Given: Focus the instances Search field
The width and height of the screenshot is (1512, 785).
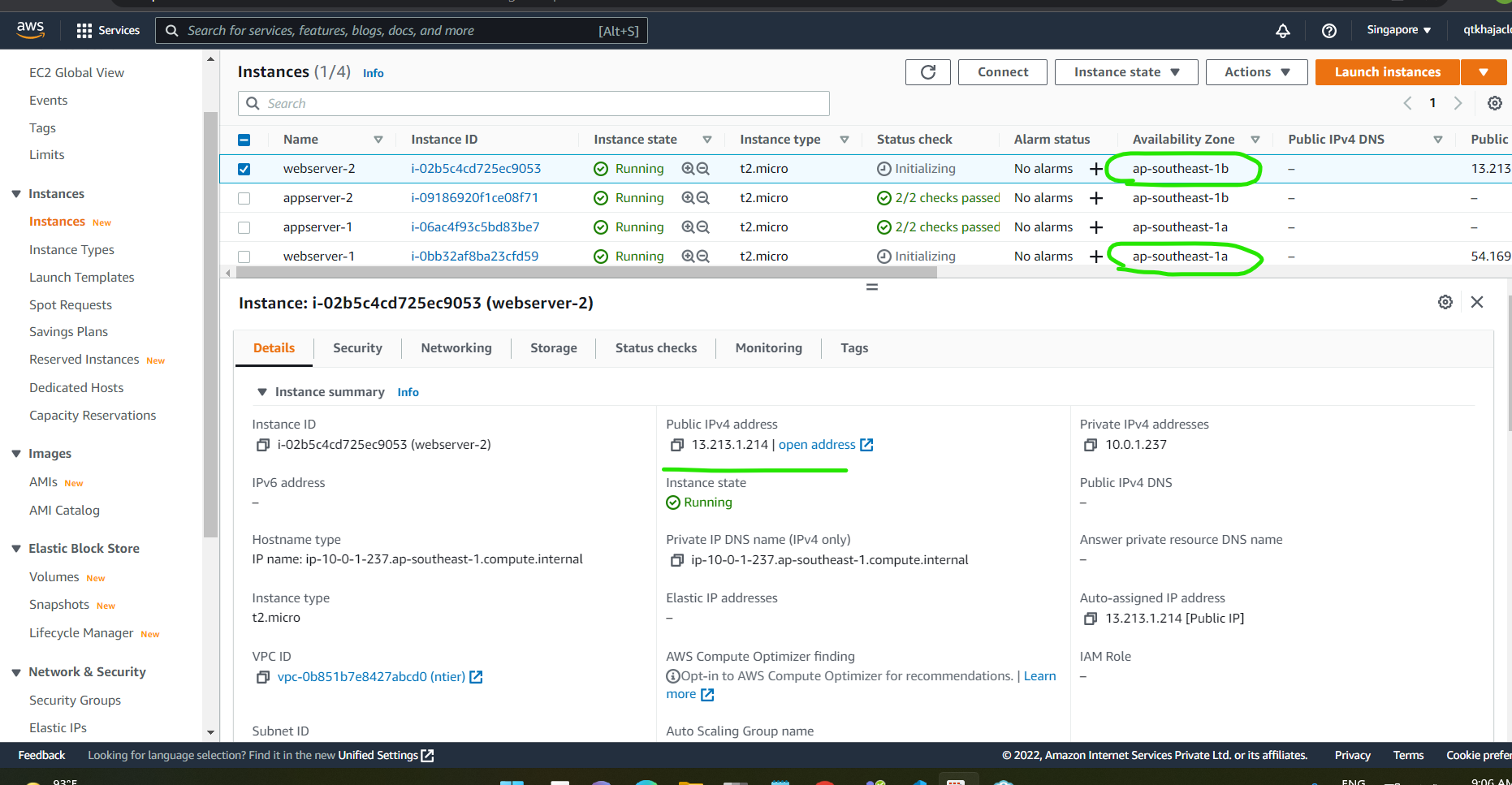Looking at the screenshot, I should (x=534, y=103).
